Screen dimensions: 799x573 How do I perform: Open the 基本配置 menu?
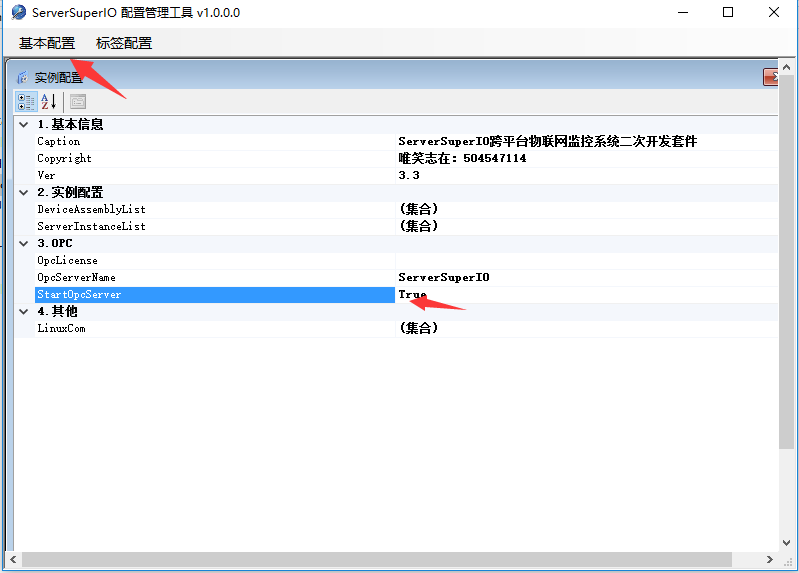[x=47, y=43]
